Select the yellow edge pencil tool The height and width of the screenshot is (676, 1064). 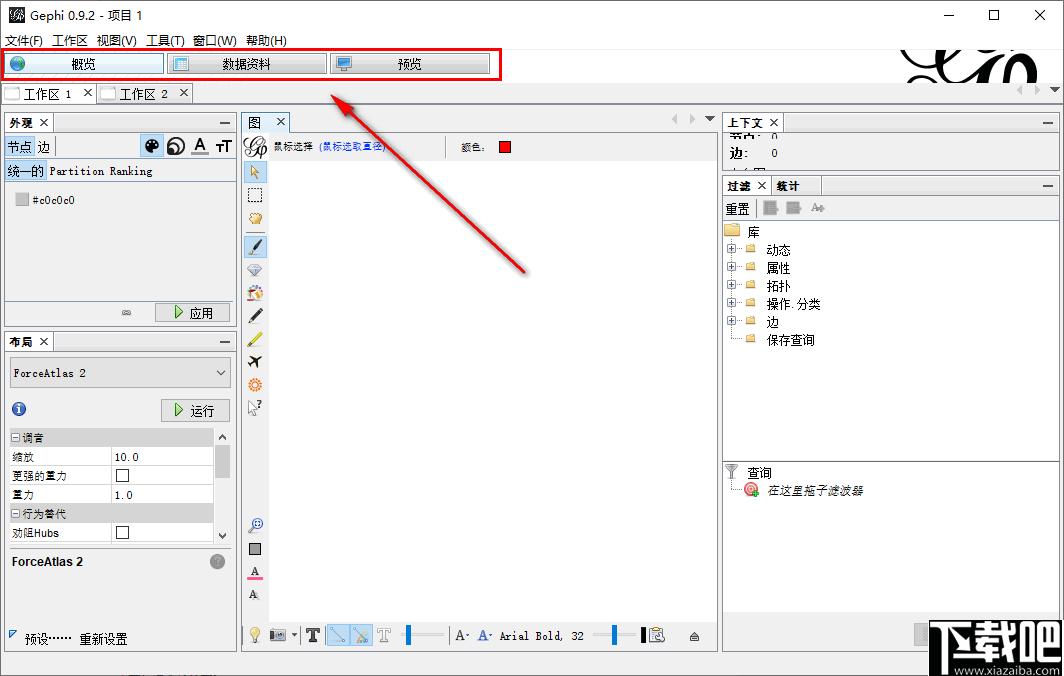(255, 339)
